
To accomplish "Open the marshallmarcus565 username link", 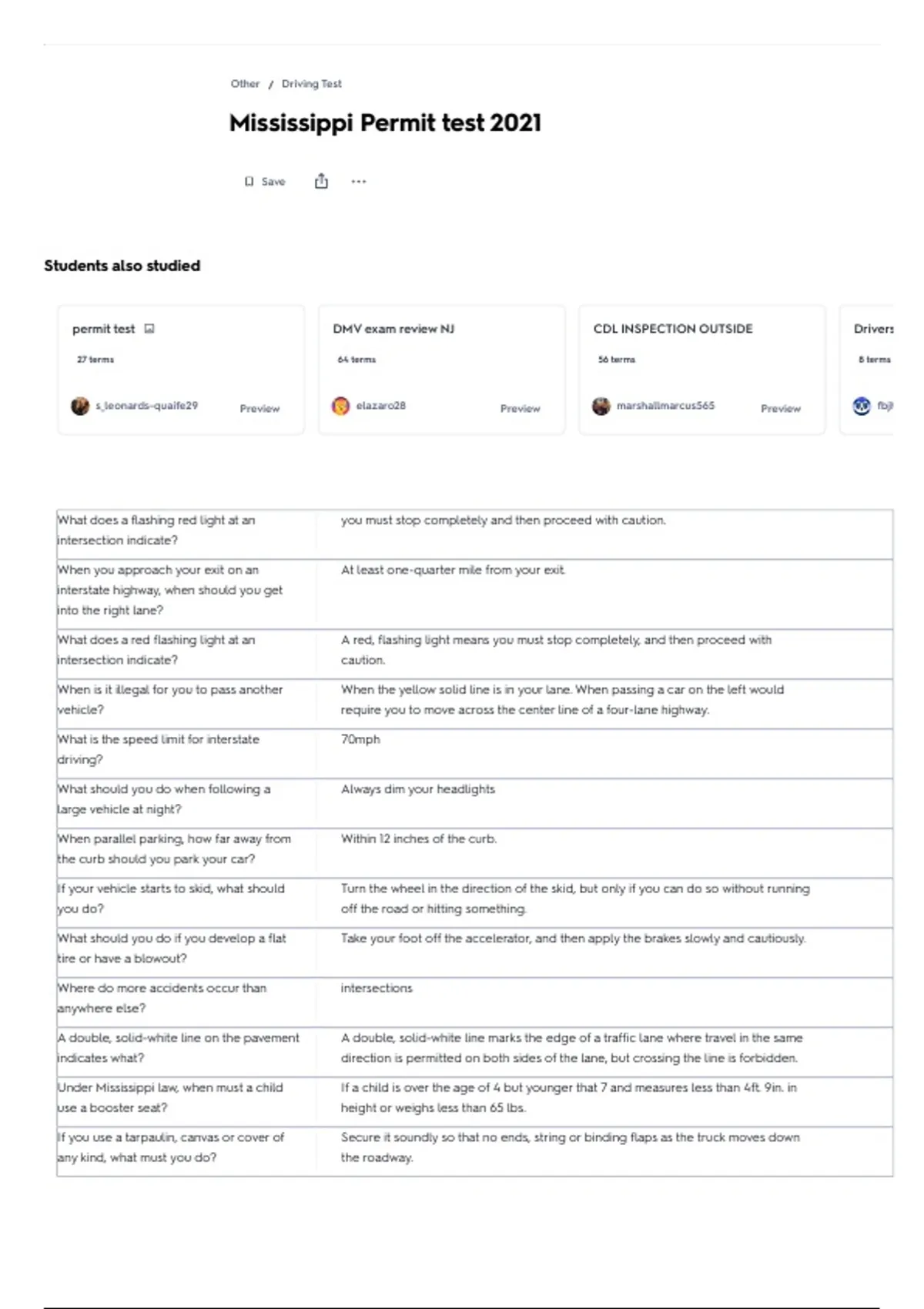I will (665, 406).
